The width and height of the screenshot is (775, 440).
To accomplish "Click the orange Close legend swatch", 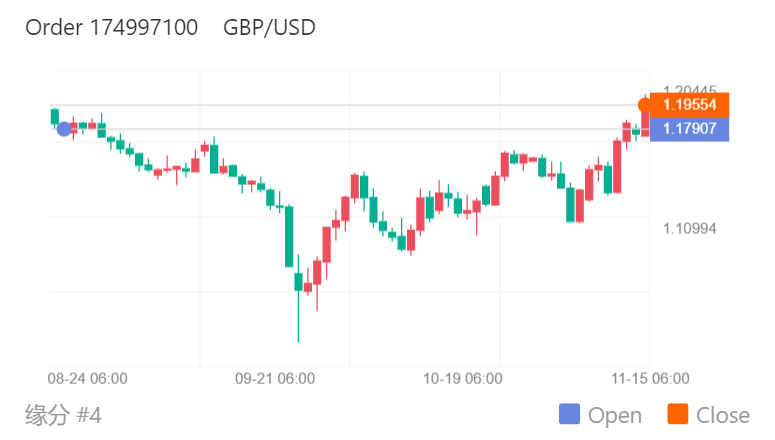I will (x=677, y=415).
